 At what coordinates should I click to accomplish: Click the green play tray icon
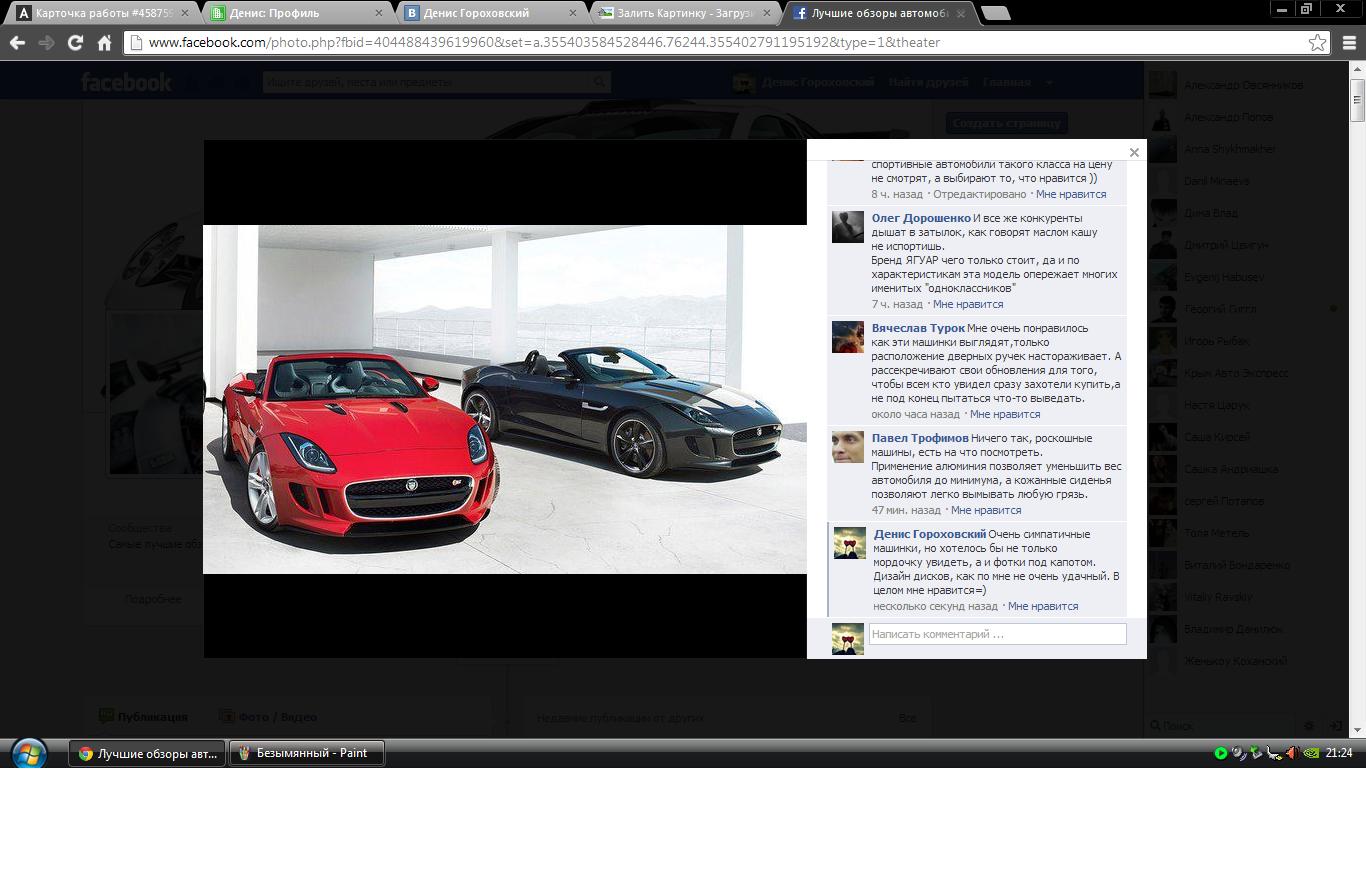1221,753
